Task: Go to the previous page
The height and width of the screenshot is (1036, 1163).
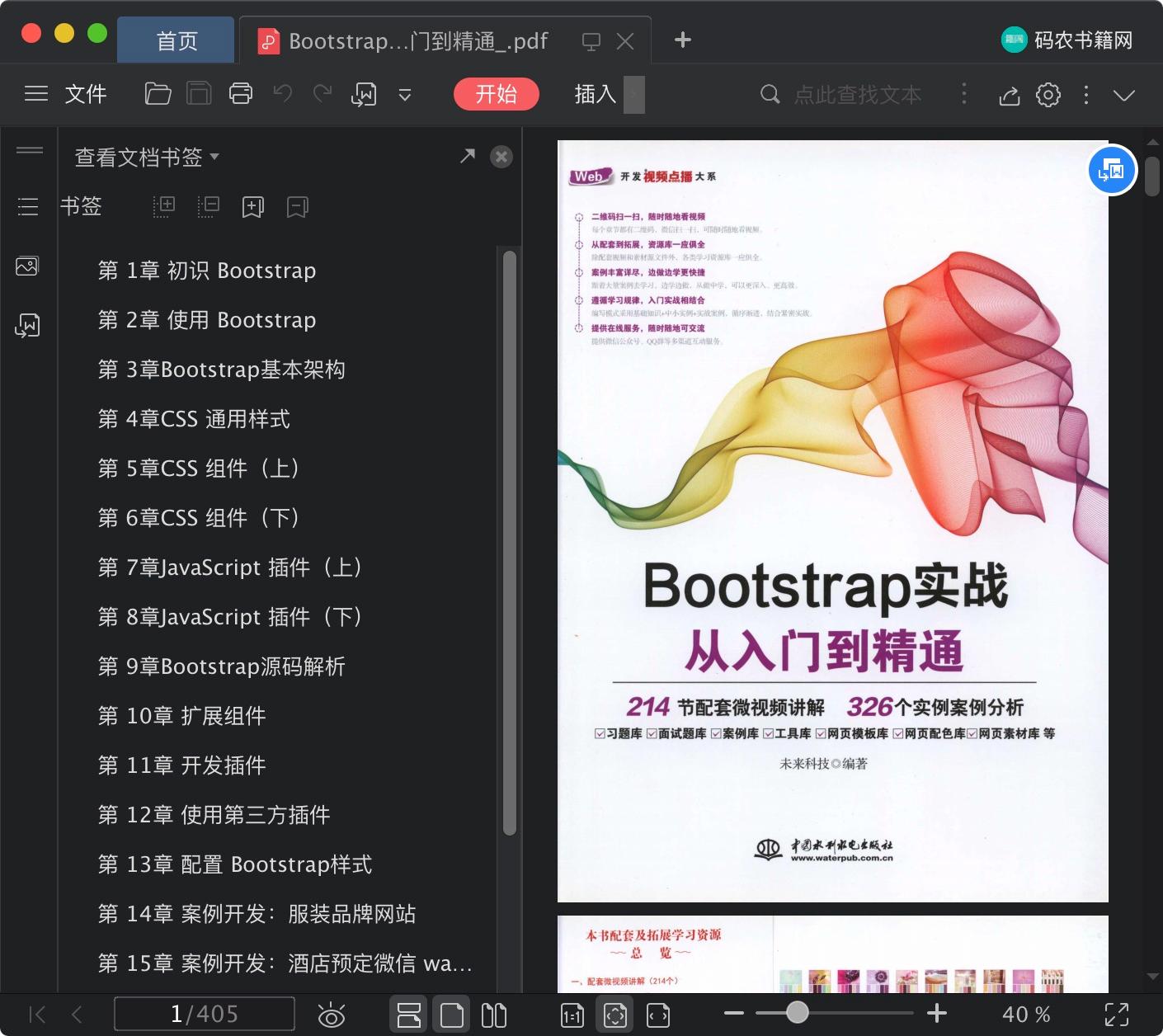Action: [77, 1015]
